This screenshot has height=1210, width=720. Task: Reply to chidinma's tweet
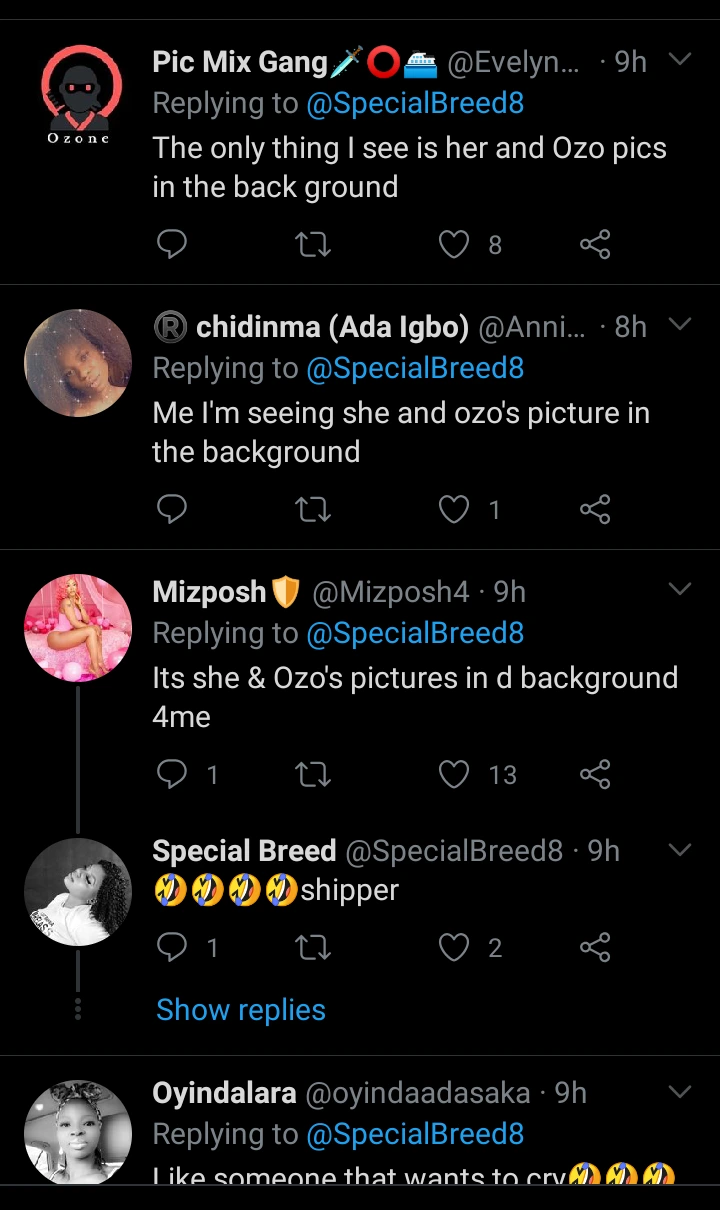[x=172, y=510]
